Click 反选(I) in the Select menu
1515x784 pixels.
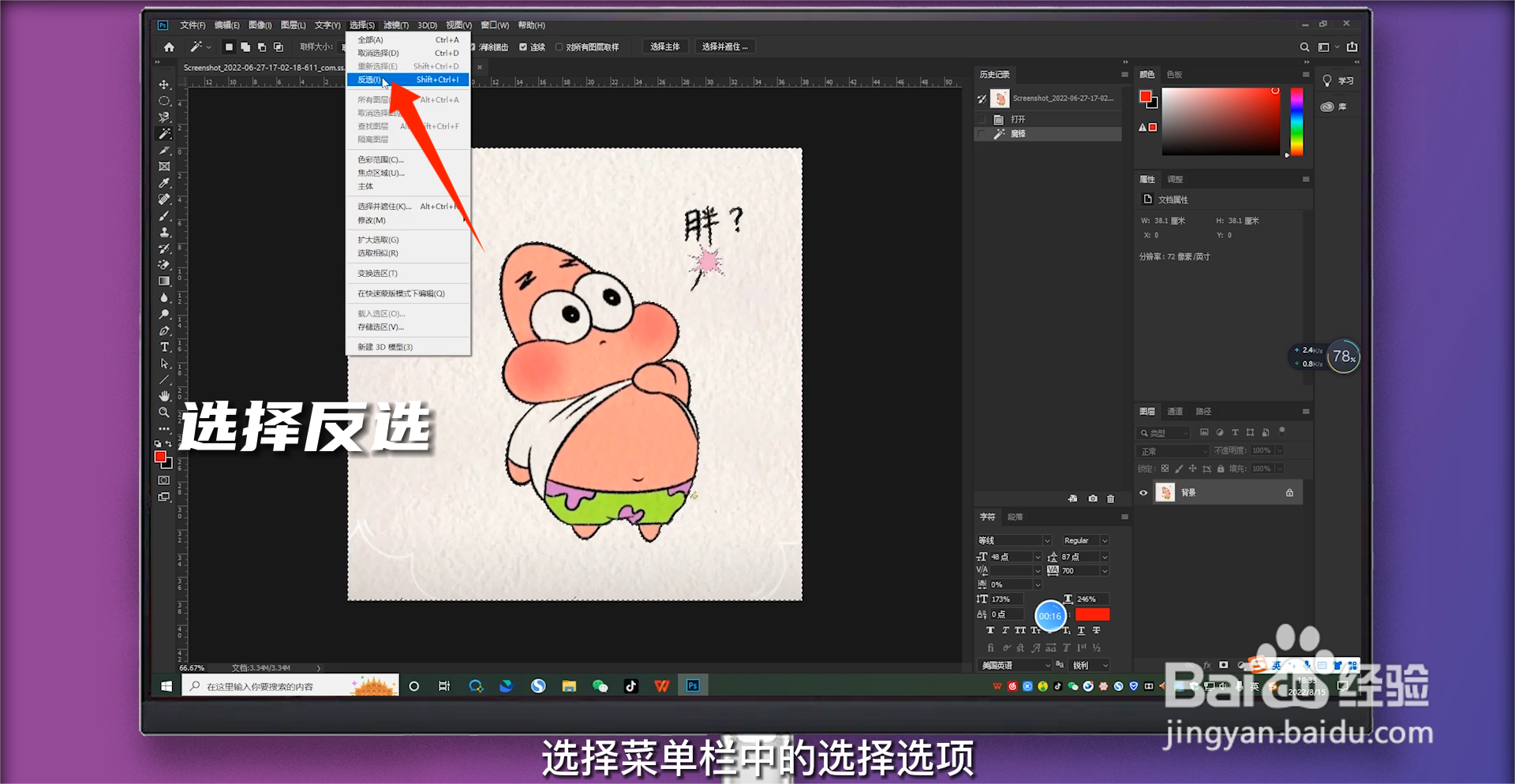pyautogui.click(x=408, y=80)
